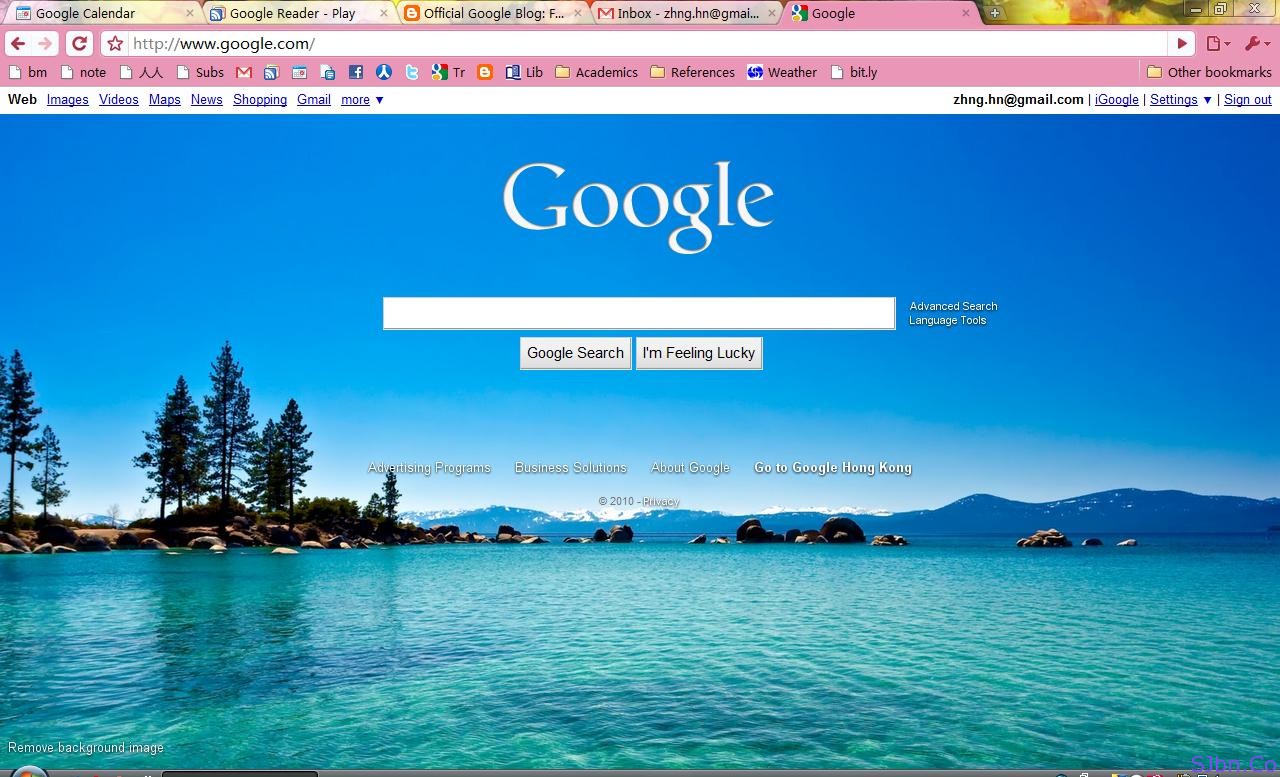Click the I'm Feeling Lucky button
1280x777 pixels.
click(699, 353)
